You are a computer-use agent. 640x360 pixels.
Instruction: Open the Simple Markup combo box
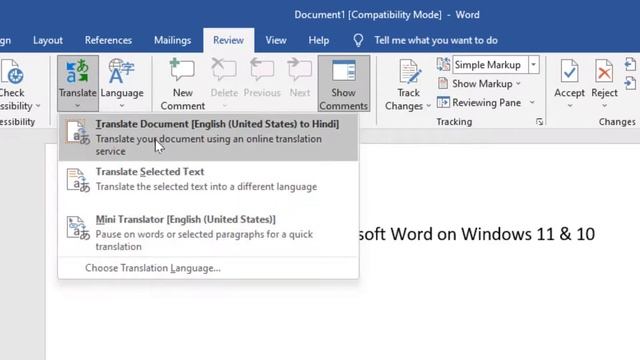pos(496,65)
